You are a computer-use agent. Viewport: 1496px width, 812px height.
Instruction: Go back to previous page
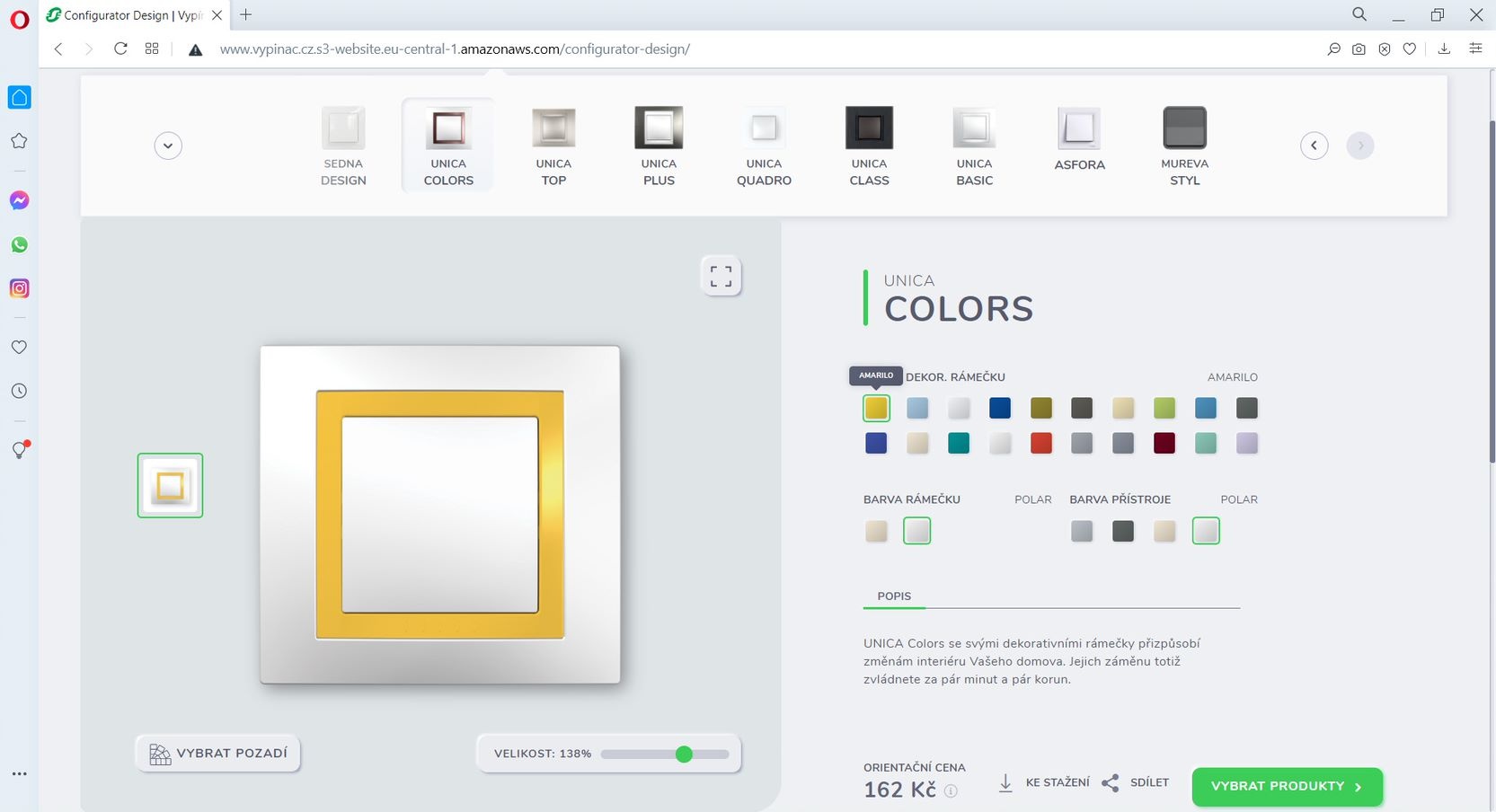click(x=58, y=49)
